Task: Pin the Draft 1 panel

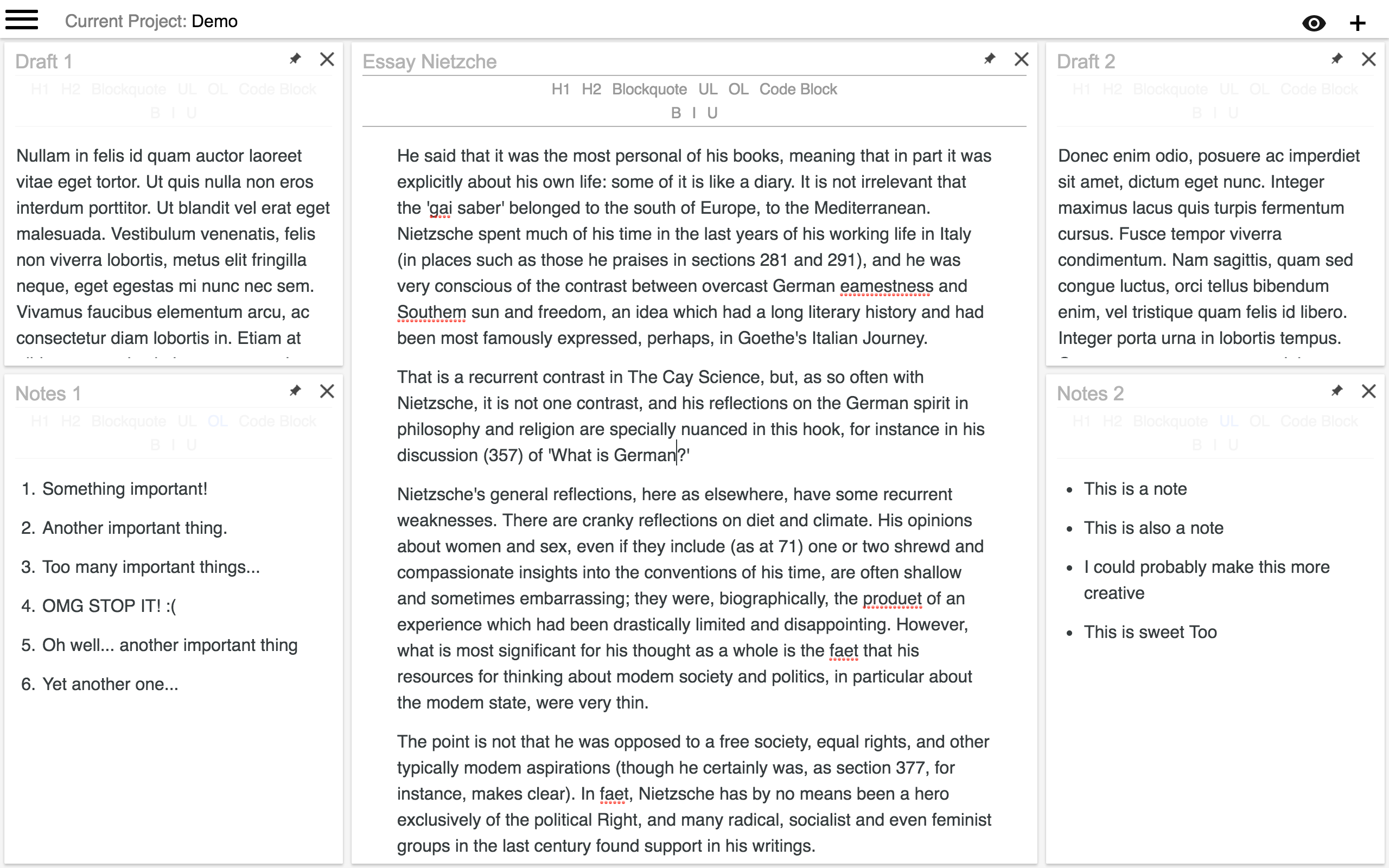Action: (x=295, y=59)
